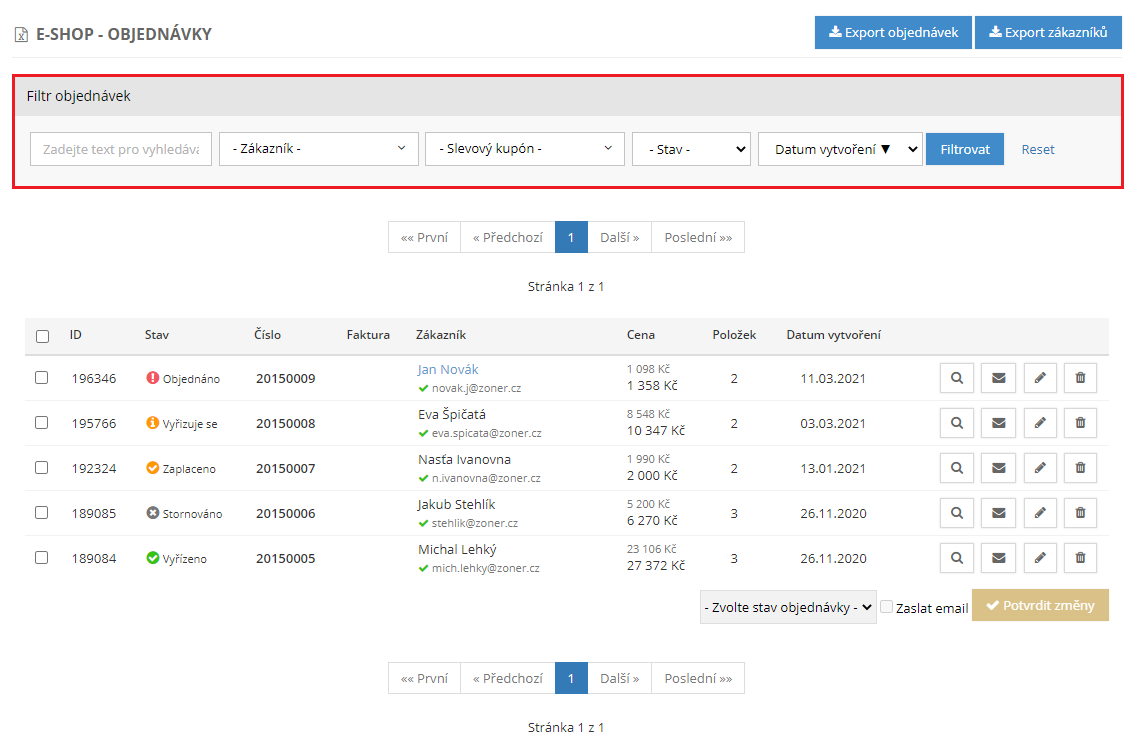This screenshot has width=1135, height=743.
Task: Click the Export objednávek button
Action: pyautogui.click(x=893, y=33)
